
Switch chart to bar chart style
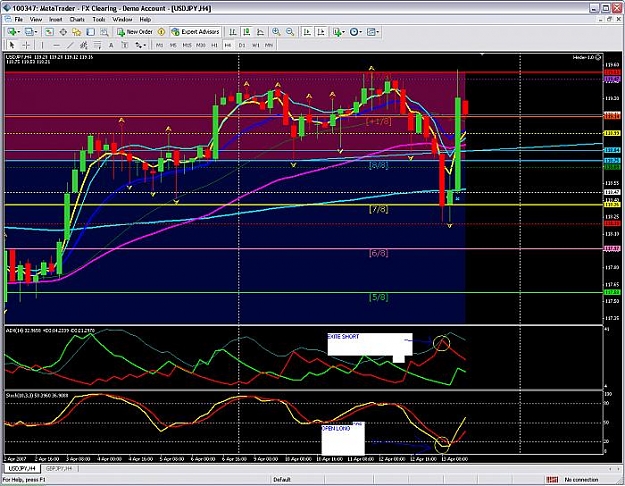pos(233,32)
